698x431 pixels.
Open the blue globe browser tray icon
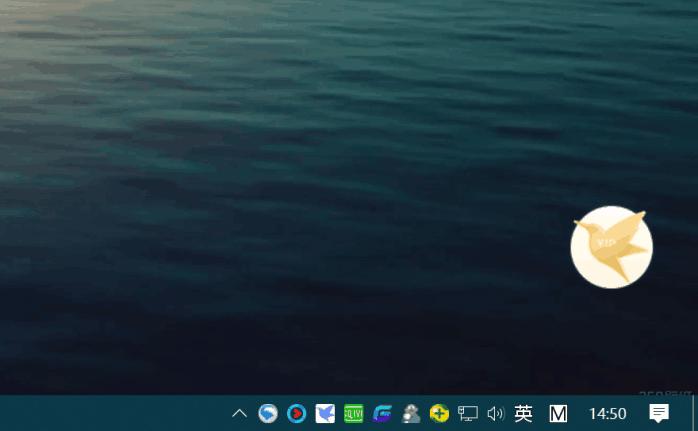(268, 413)
